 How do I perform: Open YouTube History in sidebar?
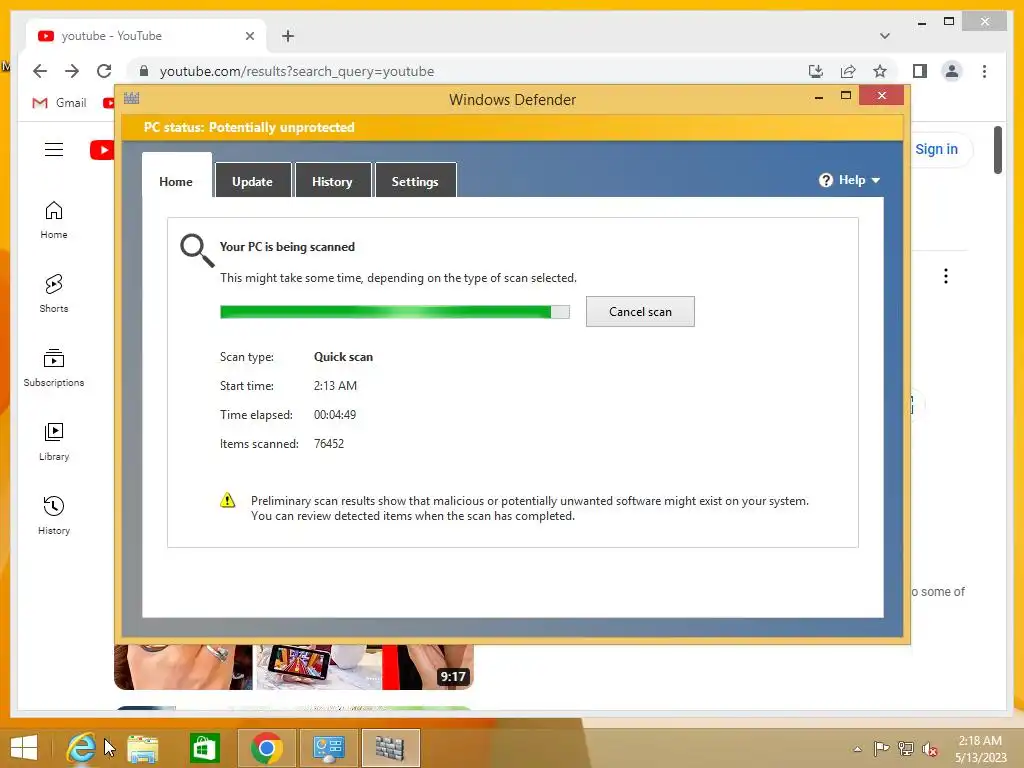tap(54, 516)
